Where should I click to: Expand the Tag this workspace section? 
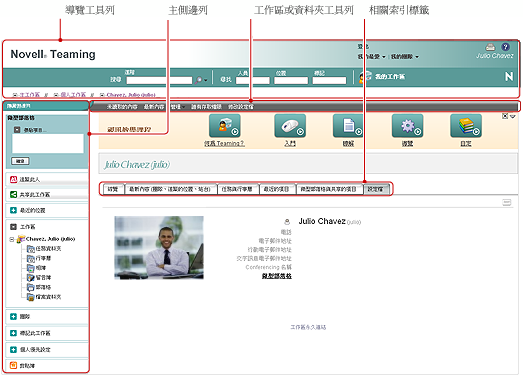(x=13, y=333)
